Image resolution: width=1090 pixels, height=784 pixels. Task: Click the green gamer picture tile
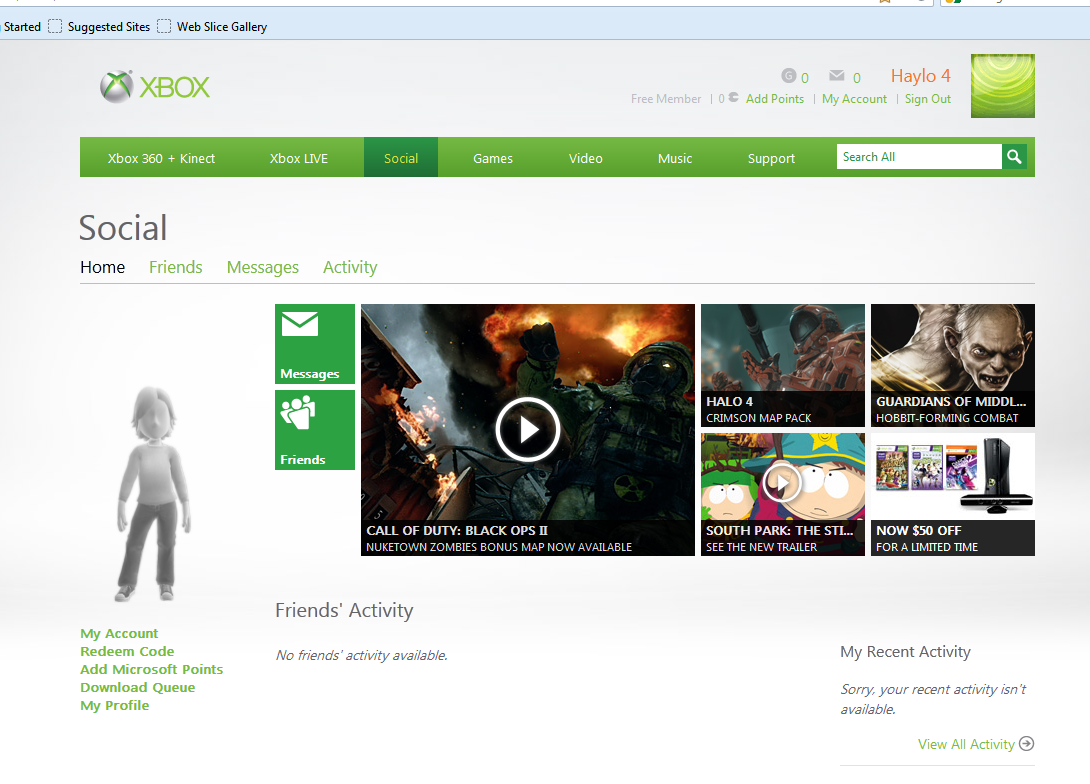point(1002,86)
